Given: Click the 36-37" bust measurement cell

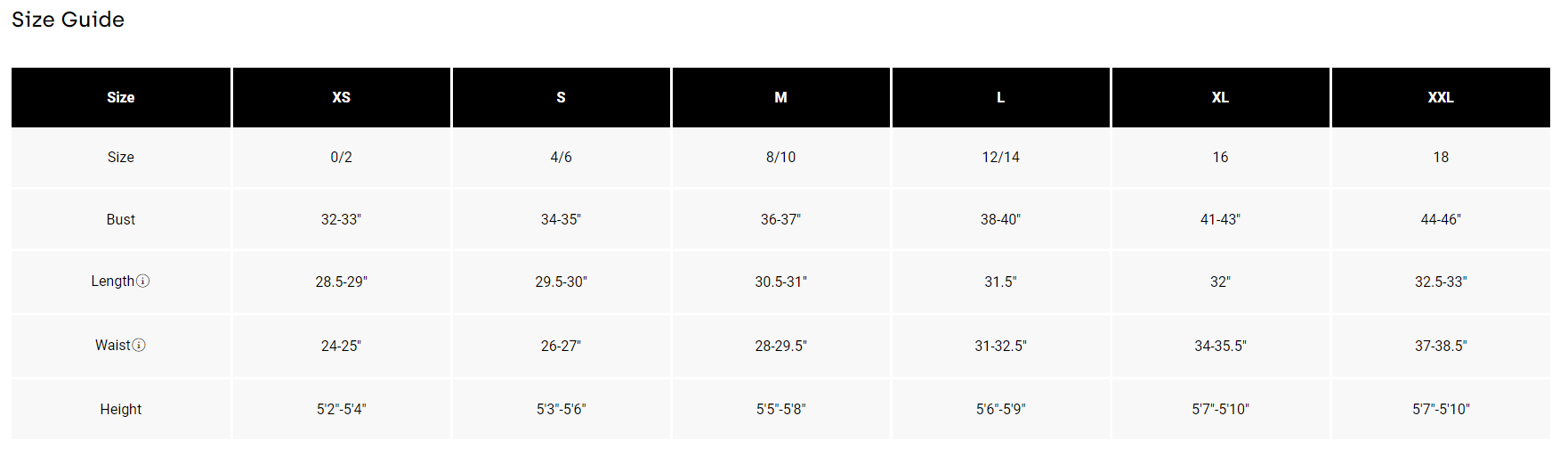Looking at the screenshot, I should coord(780,219).
